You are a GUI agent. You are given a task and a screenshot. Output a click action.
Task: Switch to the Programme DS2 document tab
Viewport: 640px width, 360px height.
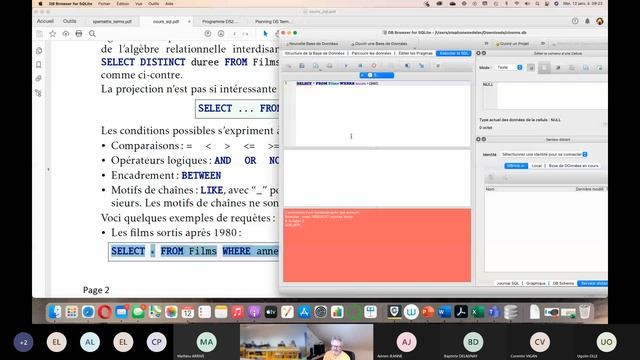coord(220,21)
